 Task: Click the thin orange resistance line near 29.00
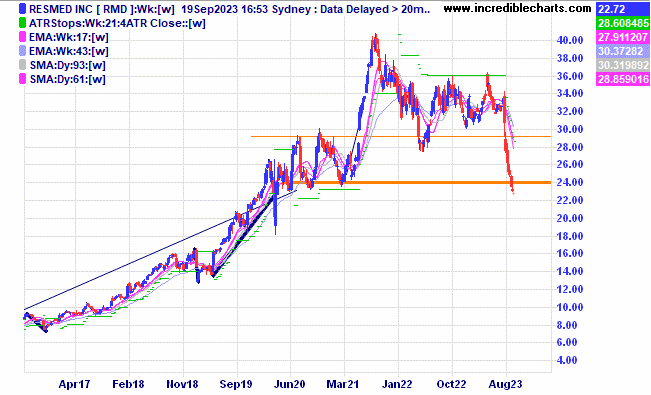coord(401,136)
